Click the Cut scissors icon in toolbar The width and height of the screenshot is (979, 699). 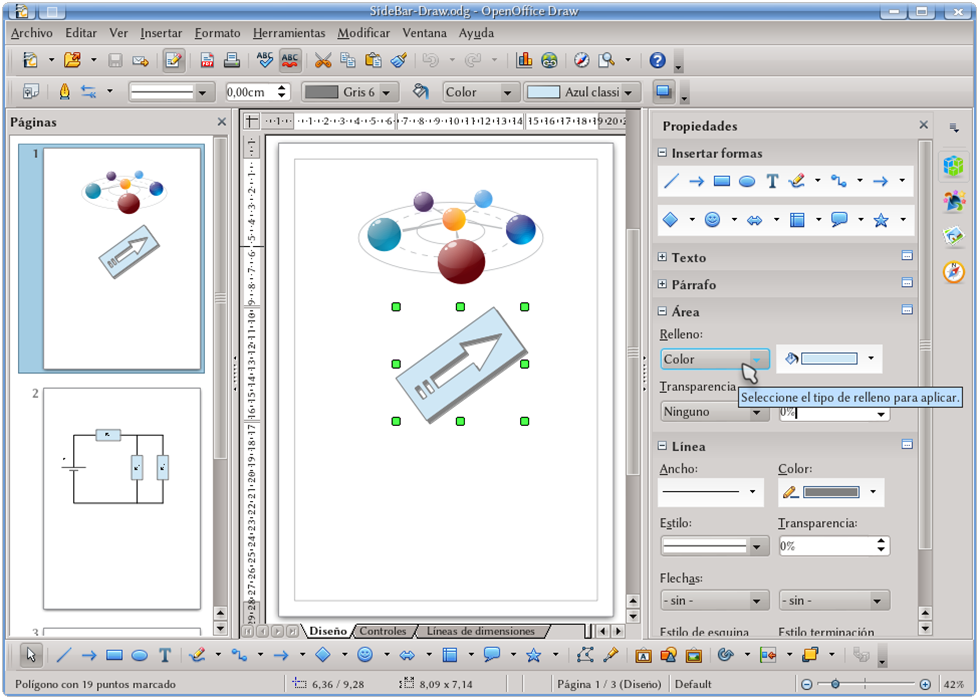point(323,60)
